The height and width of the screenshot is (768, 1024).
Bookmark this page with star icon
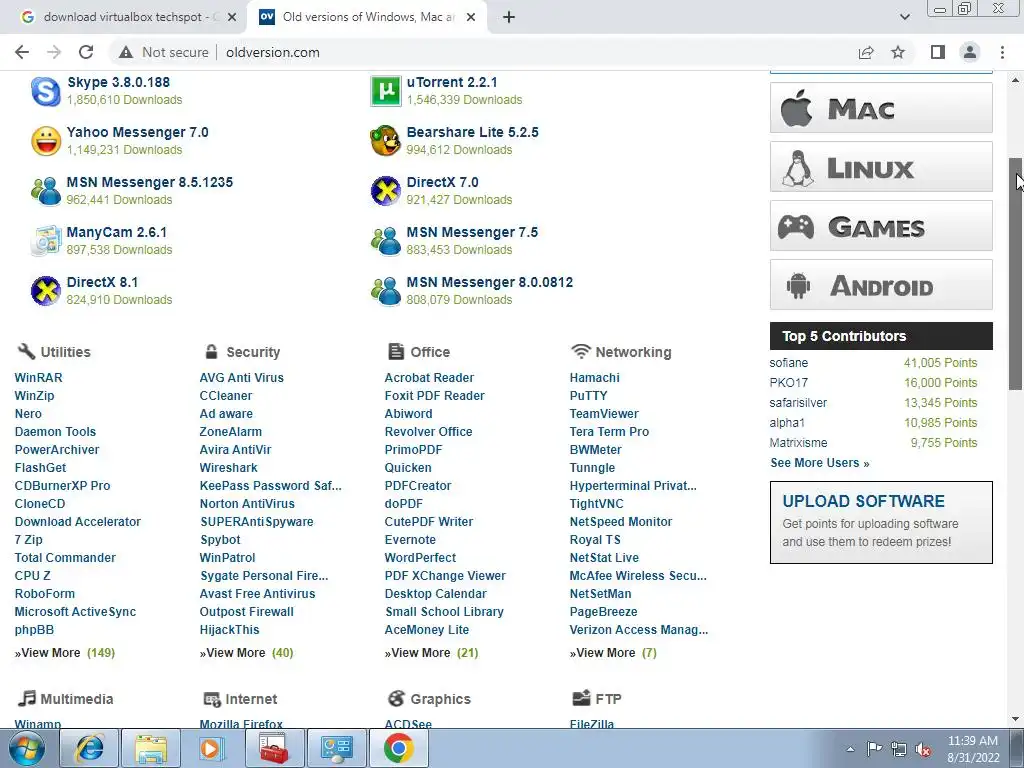[x=898, y=52]
